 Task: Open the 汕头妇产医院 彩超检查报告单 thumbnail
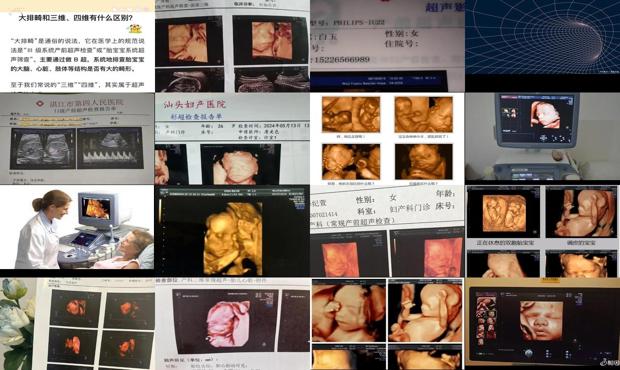(x=232, y=138)
